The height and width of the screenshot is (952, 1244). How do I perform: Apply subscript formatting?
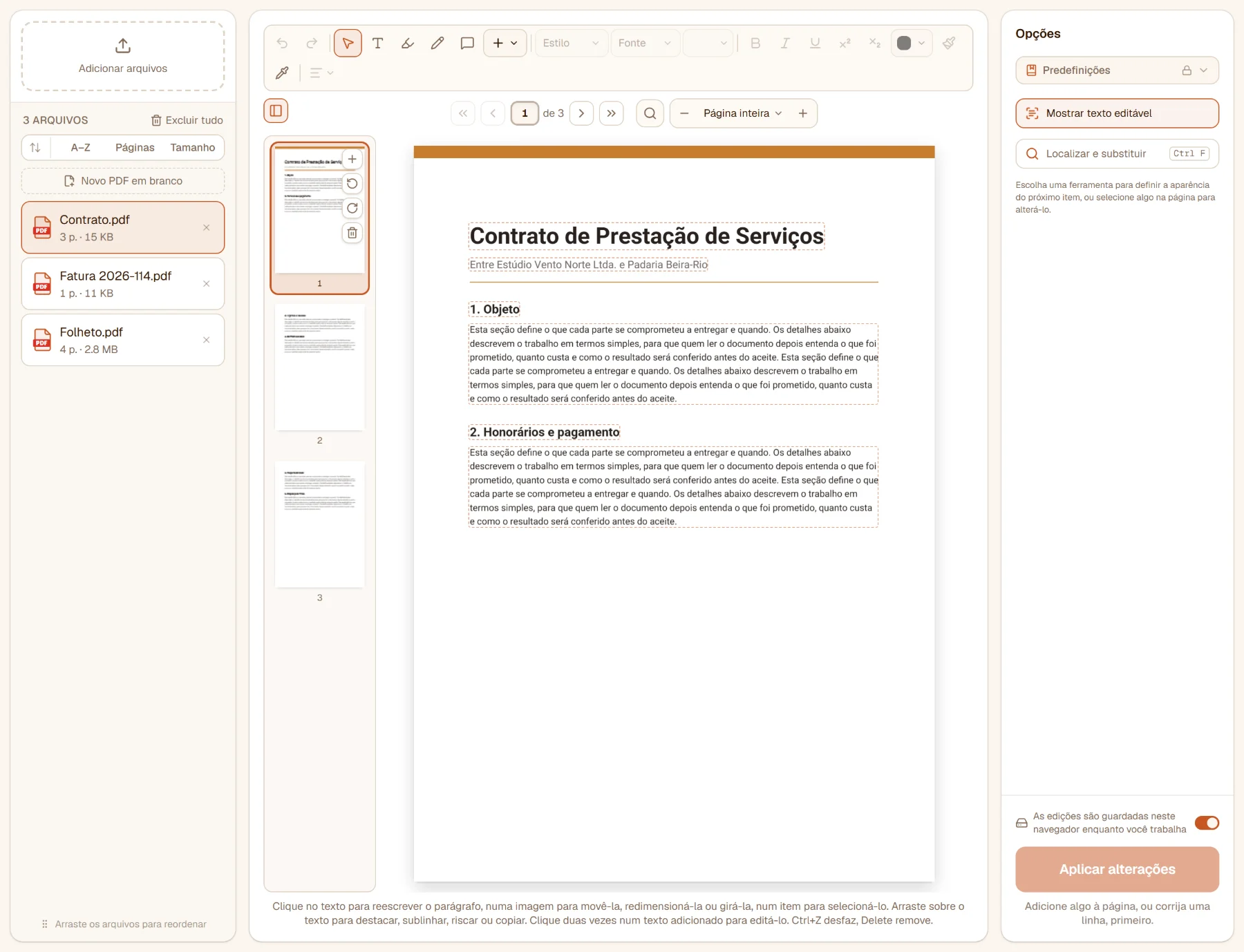pyautogui.click(x=874, y=43)
